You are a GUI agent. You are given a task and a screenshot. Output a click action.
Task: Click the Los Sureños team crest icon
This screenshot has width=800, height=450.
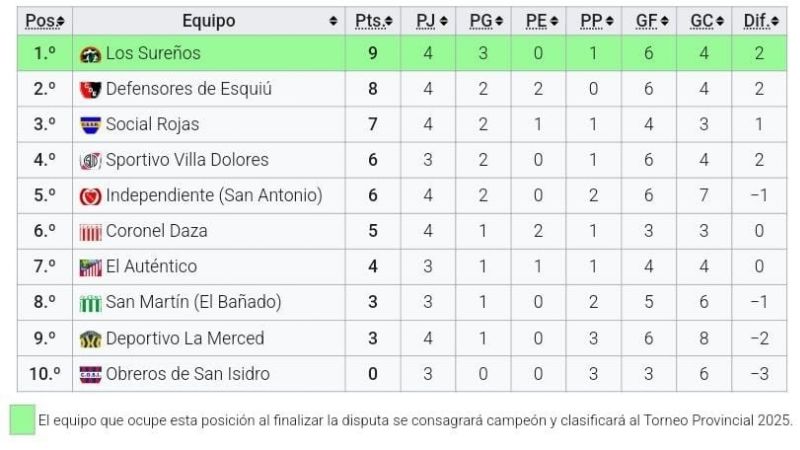pyautogui.click(x=91, y=54)
